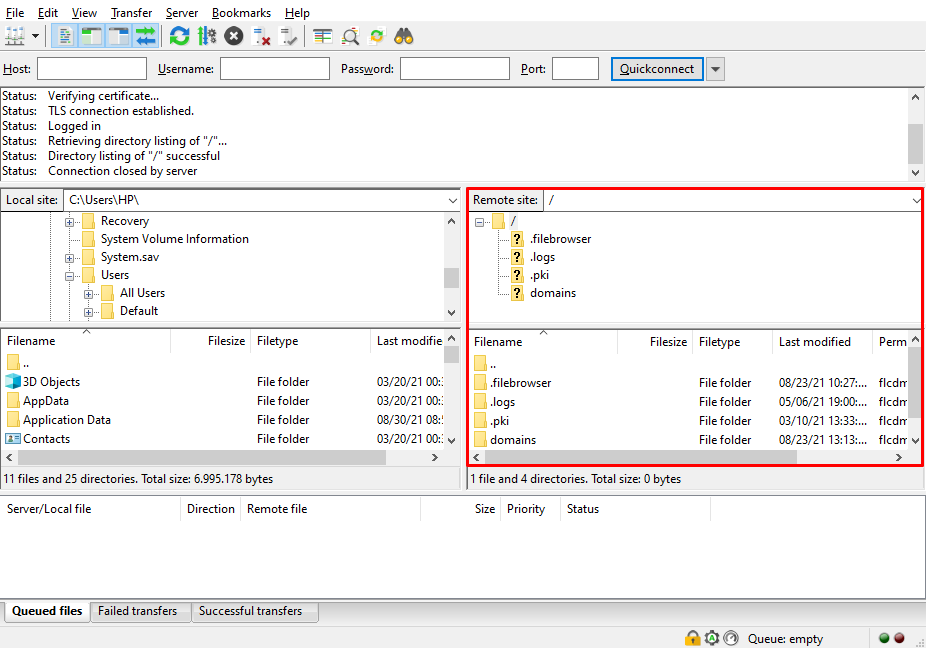This screenshot has height=648, width=926.
Task: Click the refresh file listing icon
Action: pyautogui.click(x=179, y=36)
